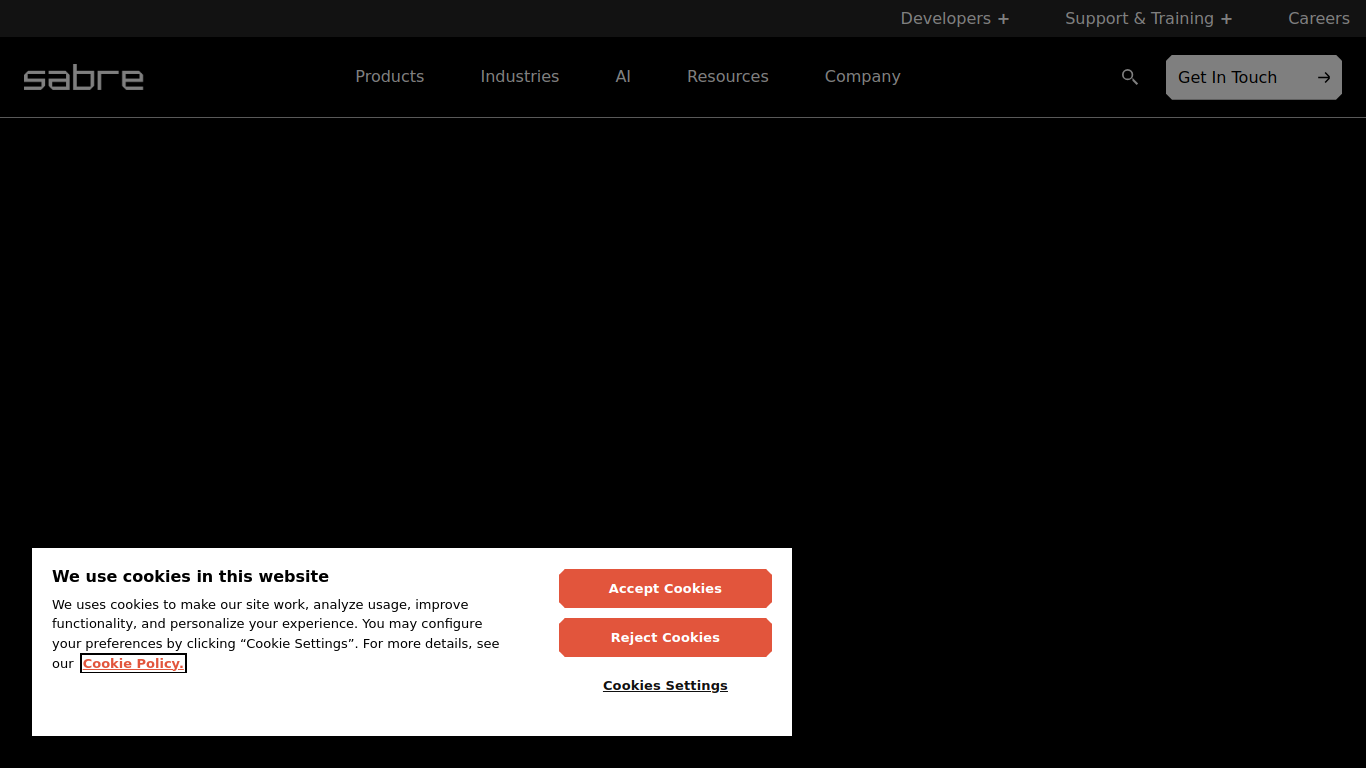Click the Get In Touch button

click(1254, 77)
